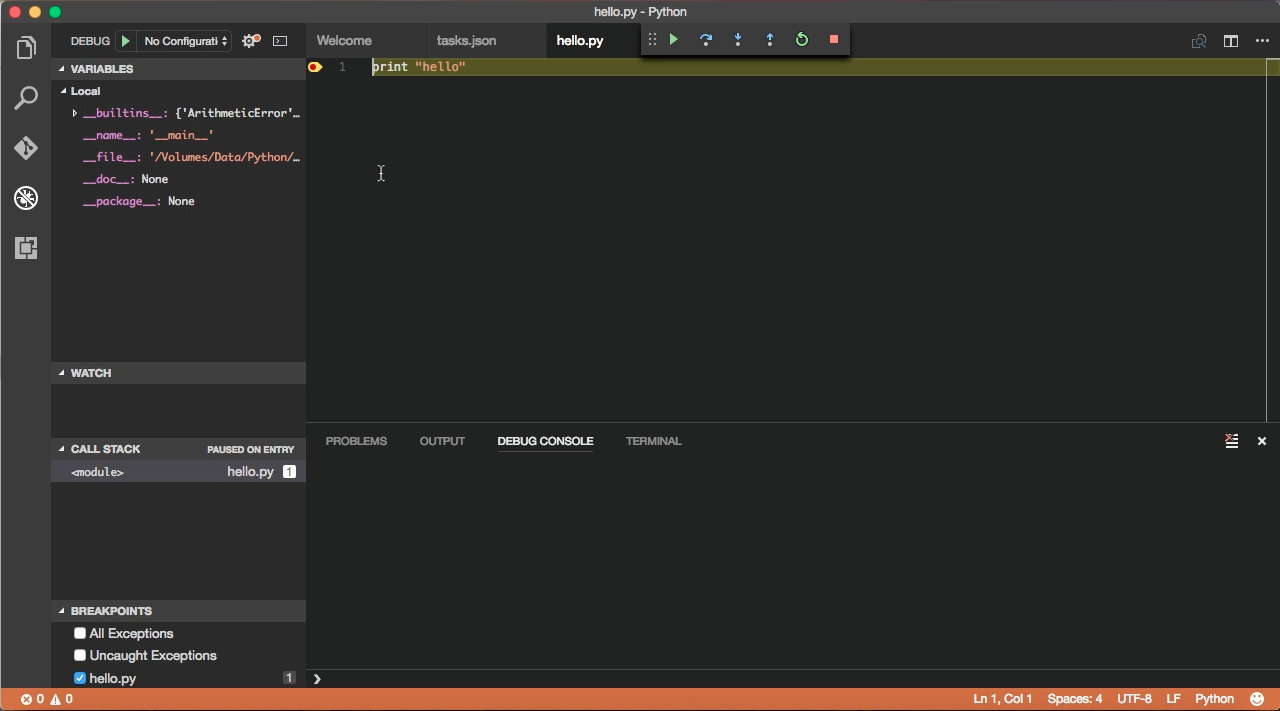Open the Search view in activity bar
This screenshot has height=711, width=1280.
(26, 98)
